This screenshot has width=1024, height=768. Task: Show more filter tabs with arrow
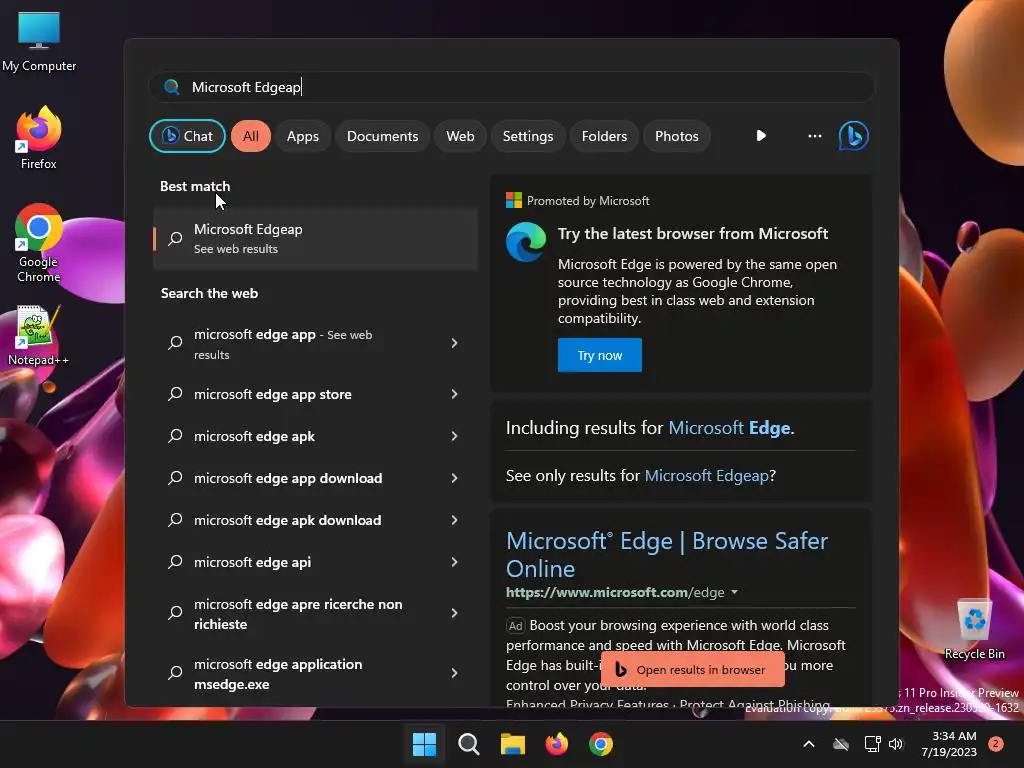point(761,136)
